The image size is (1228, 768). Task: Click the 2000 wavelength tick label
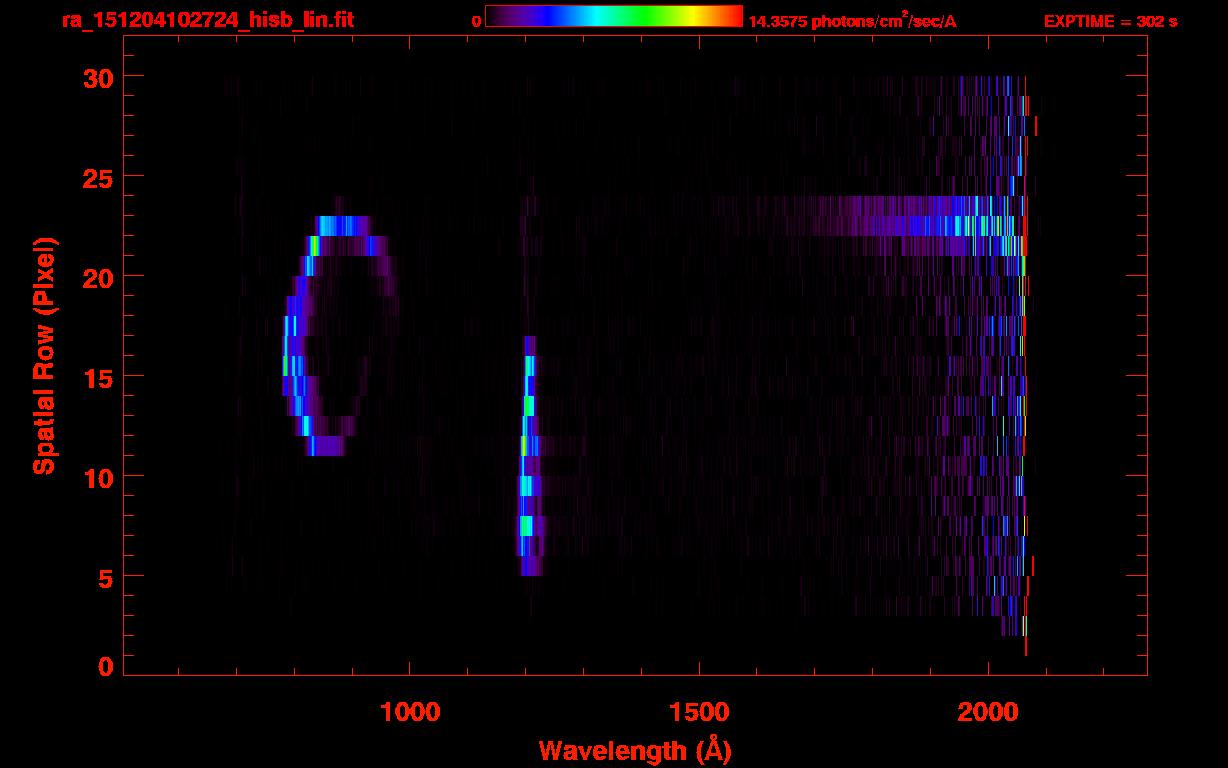point(988,711)
